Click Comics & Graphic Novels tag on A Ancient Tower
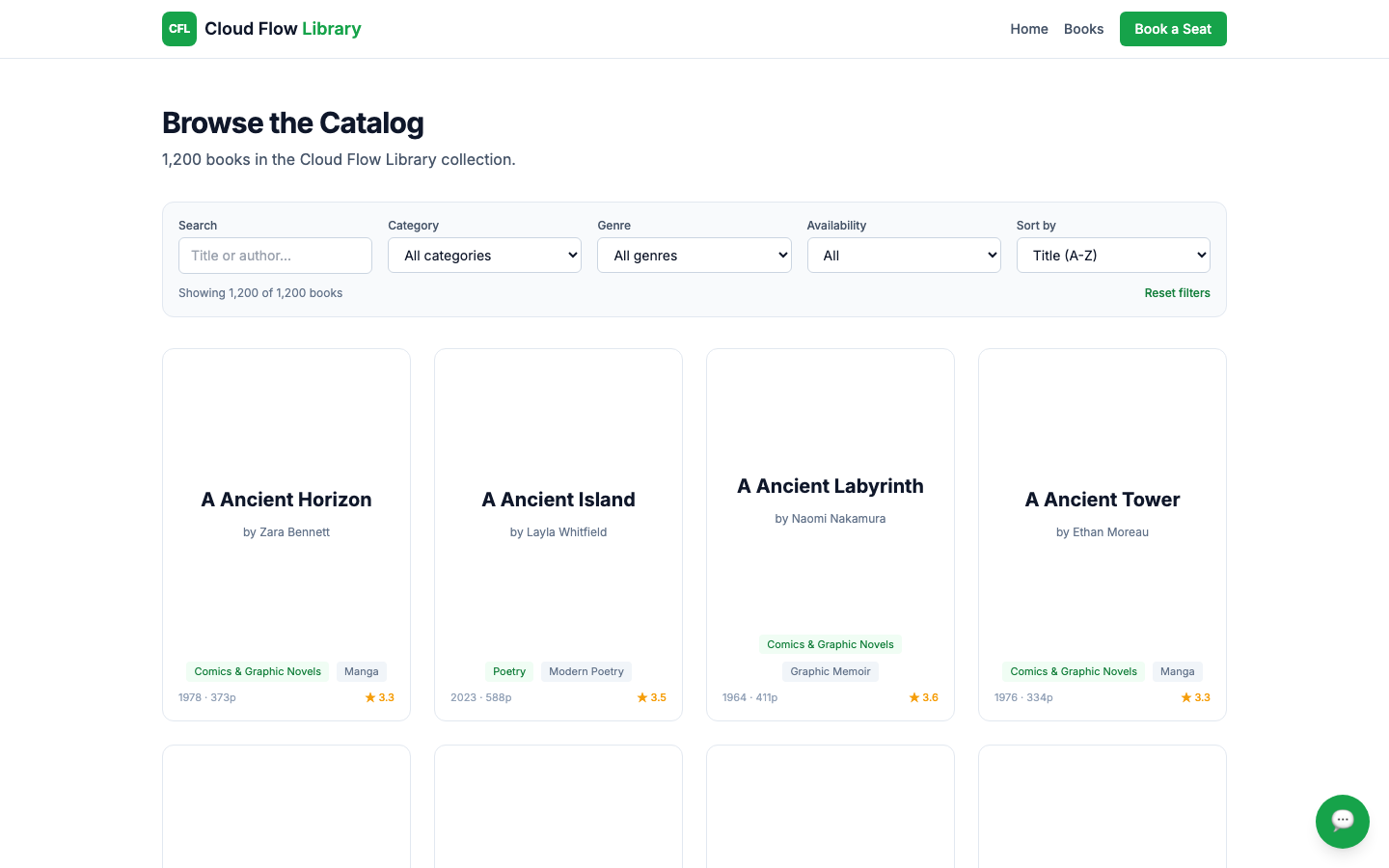1389x868 pixels. tap(1074, 671)
